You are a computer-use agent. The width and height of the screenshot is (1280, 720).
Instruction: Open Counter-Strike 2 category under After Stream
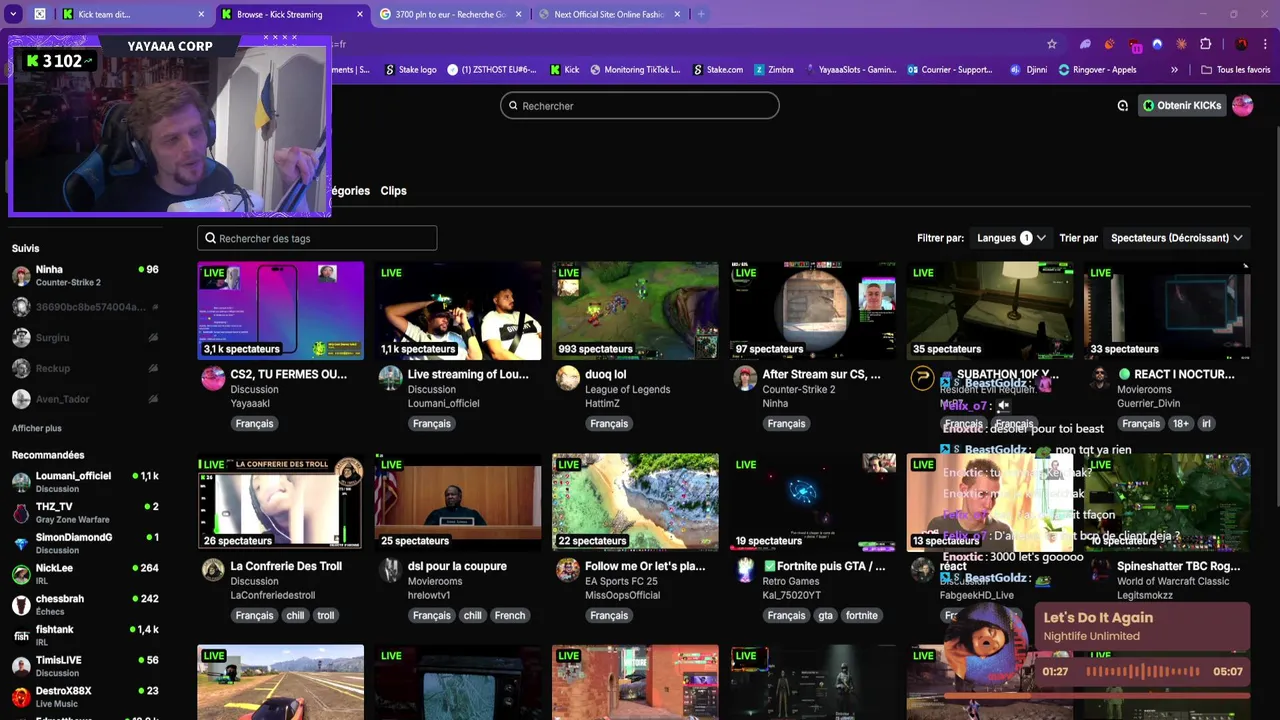click(x=798, y=389)
